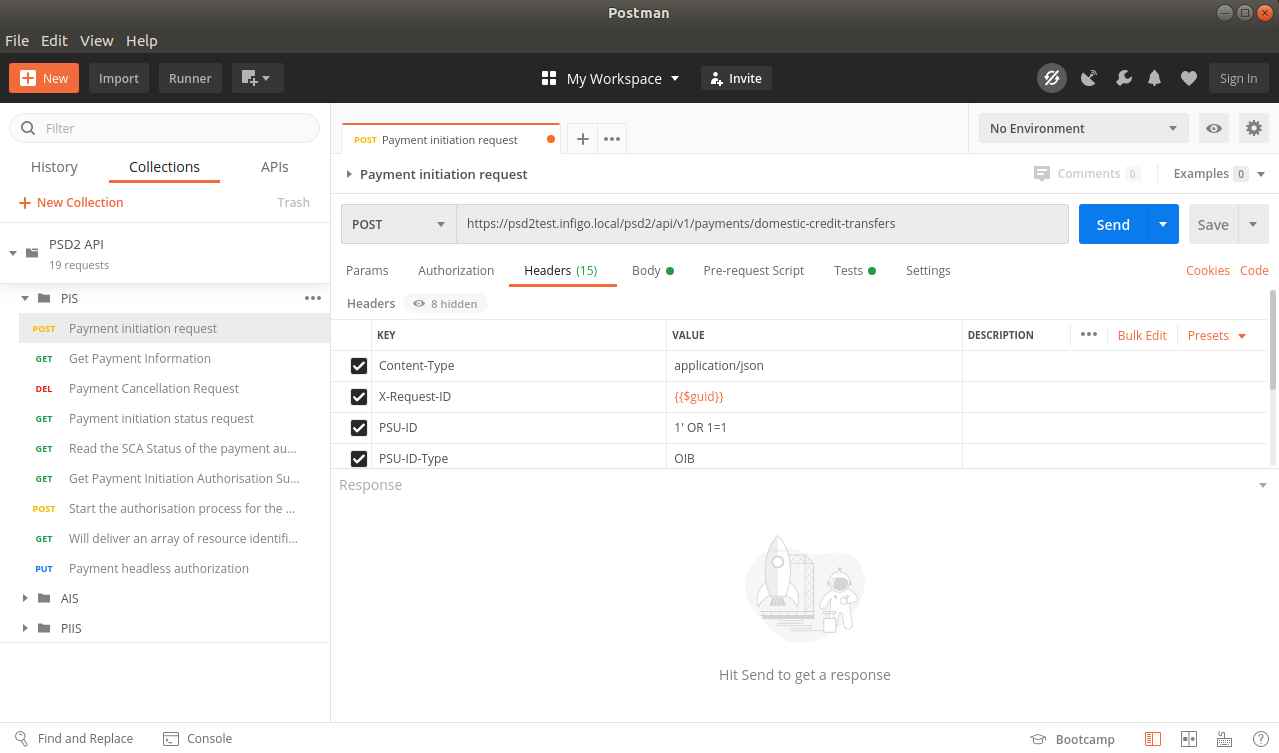Viewport: 1279px width, 753px height.
Task: Open the Params tab
Action: (x=367, y=271)
